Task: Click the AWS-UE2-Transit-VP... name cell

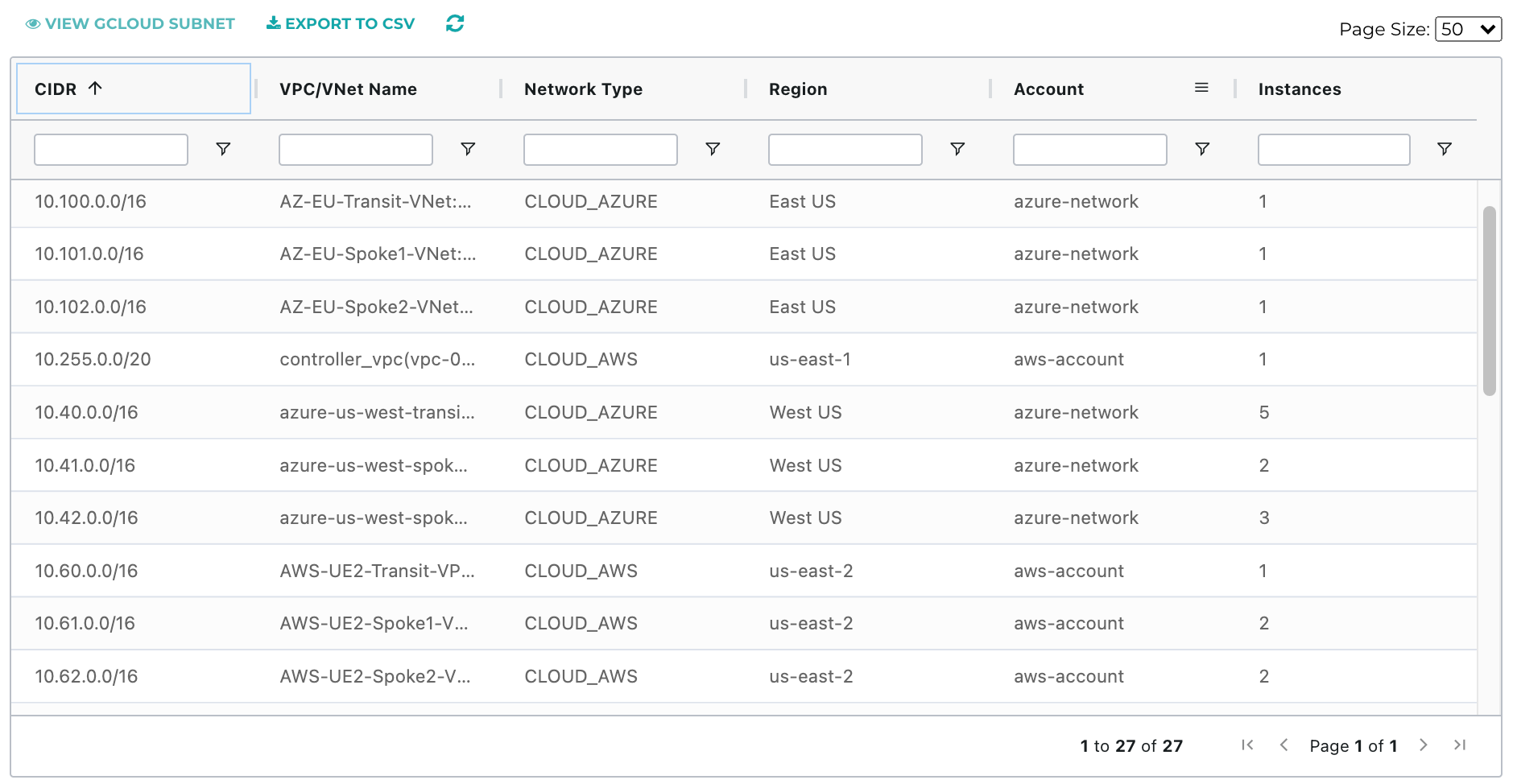Action: 377,571
